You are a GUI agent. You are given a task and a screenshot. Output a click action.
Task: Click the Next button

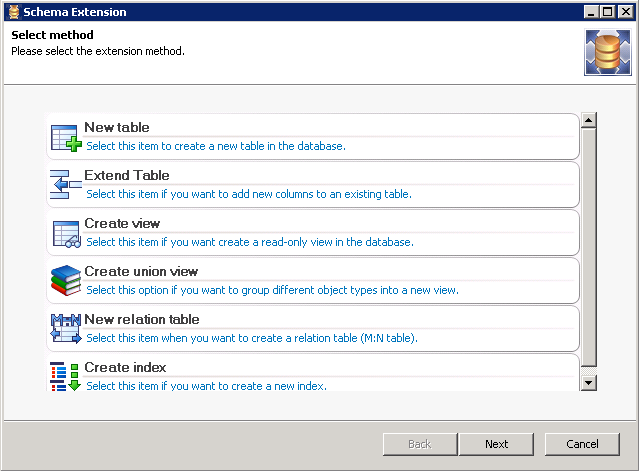point(496,444)
